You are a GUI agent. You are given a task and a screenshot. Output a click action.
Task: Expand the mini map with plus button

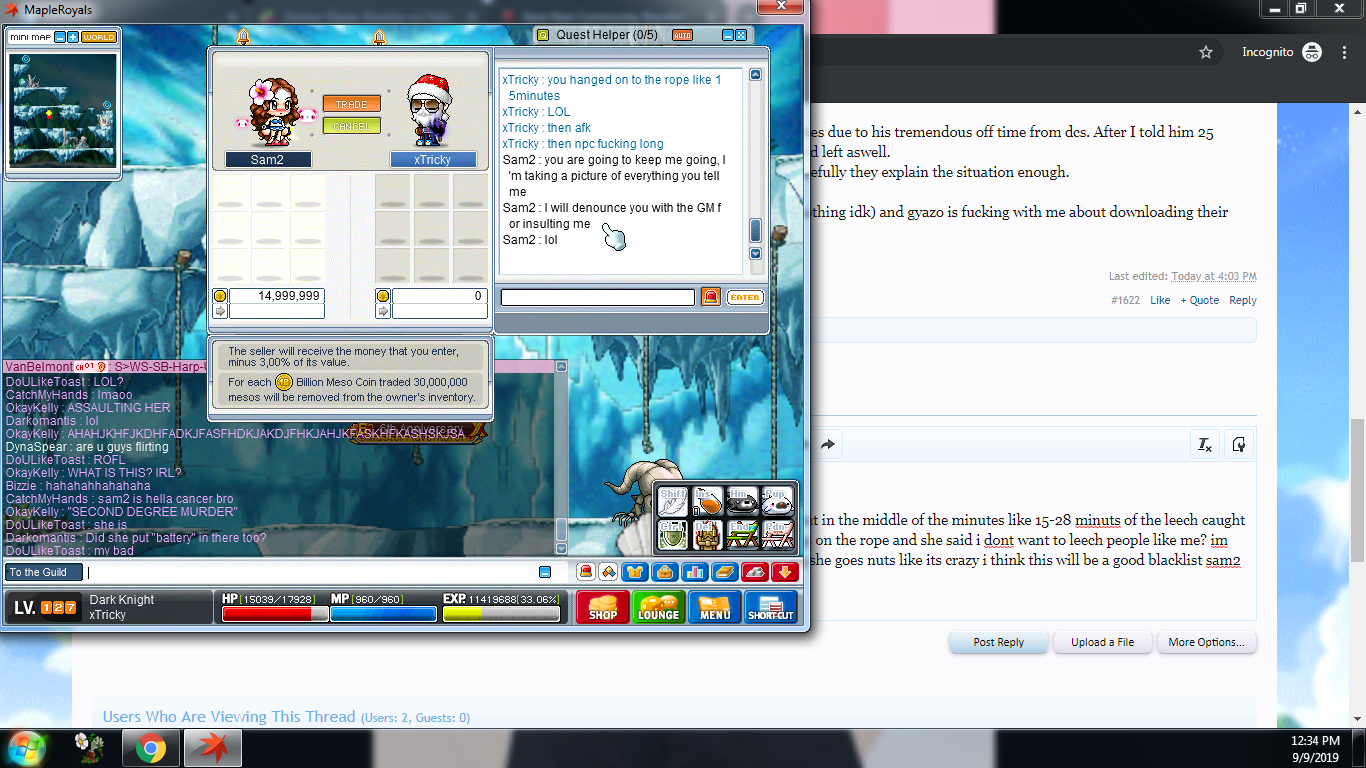tap(73, 37)
